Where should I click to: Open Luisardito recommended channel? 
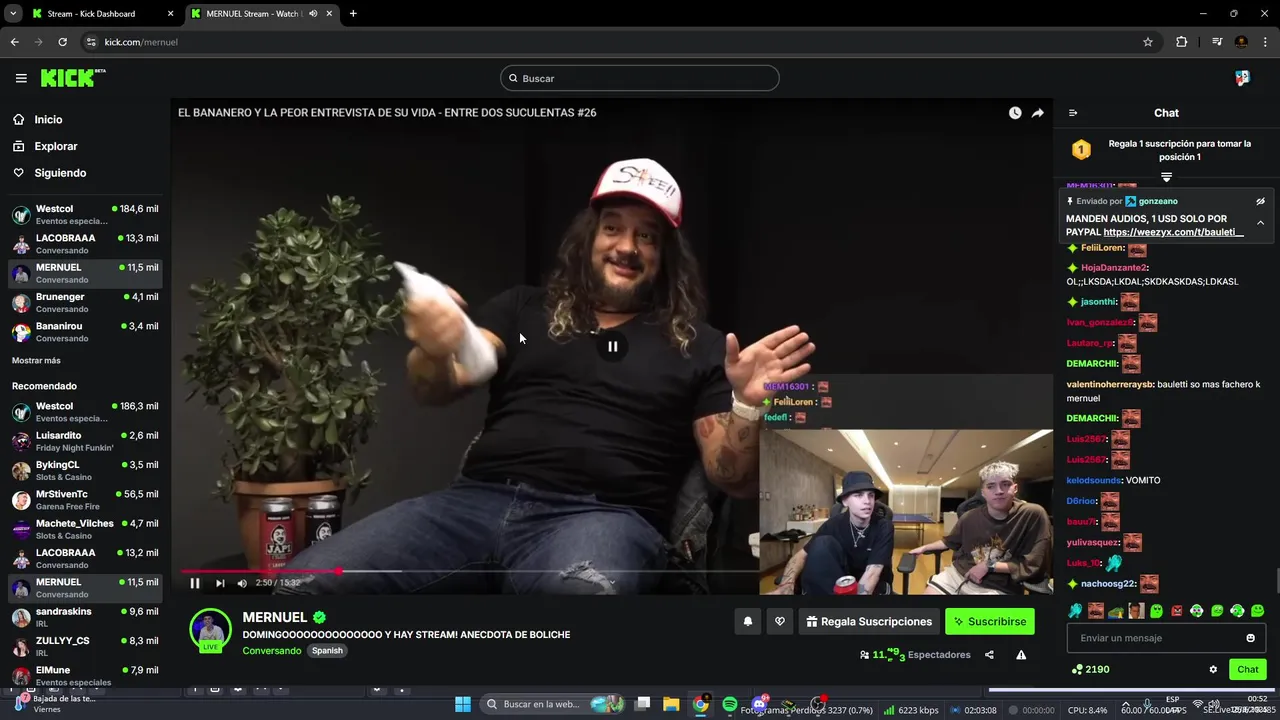[85, 441]
